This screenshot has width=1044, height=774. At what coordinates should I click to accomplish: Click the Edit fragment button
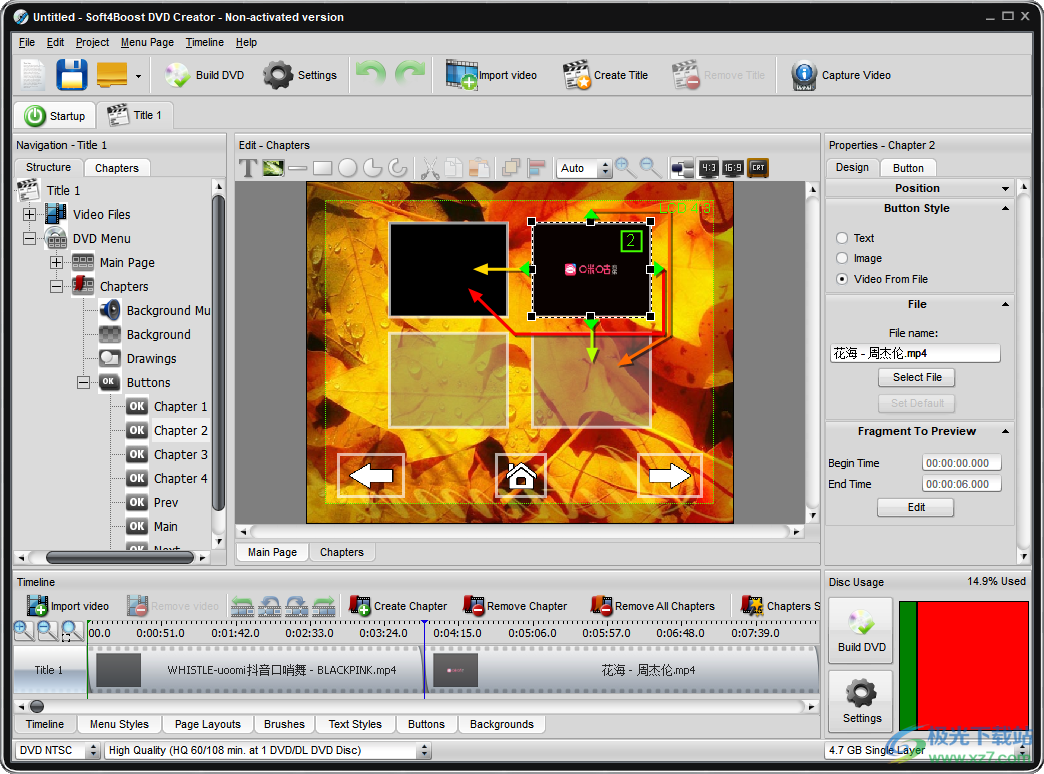[915, 507]
